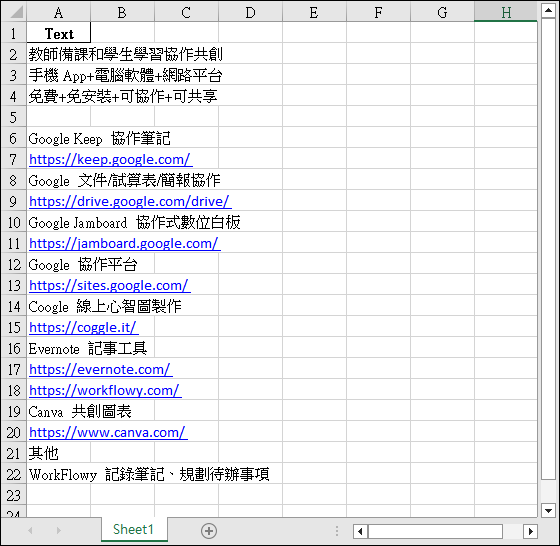
Task: Select column F header
Action: click(x=378, y=12)
